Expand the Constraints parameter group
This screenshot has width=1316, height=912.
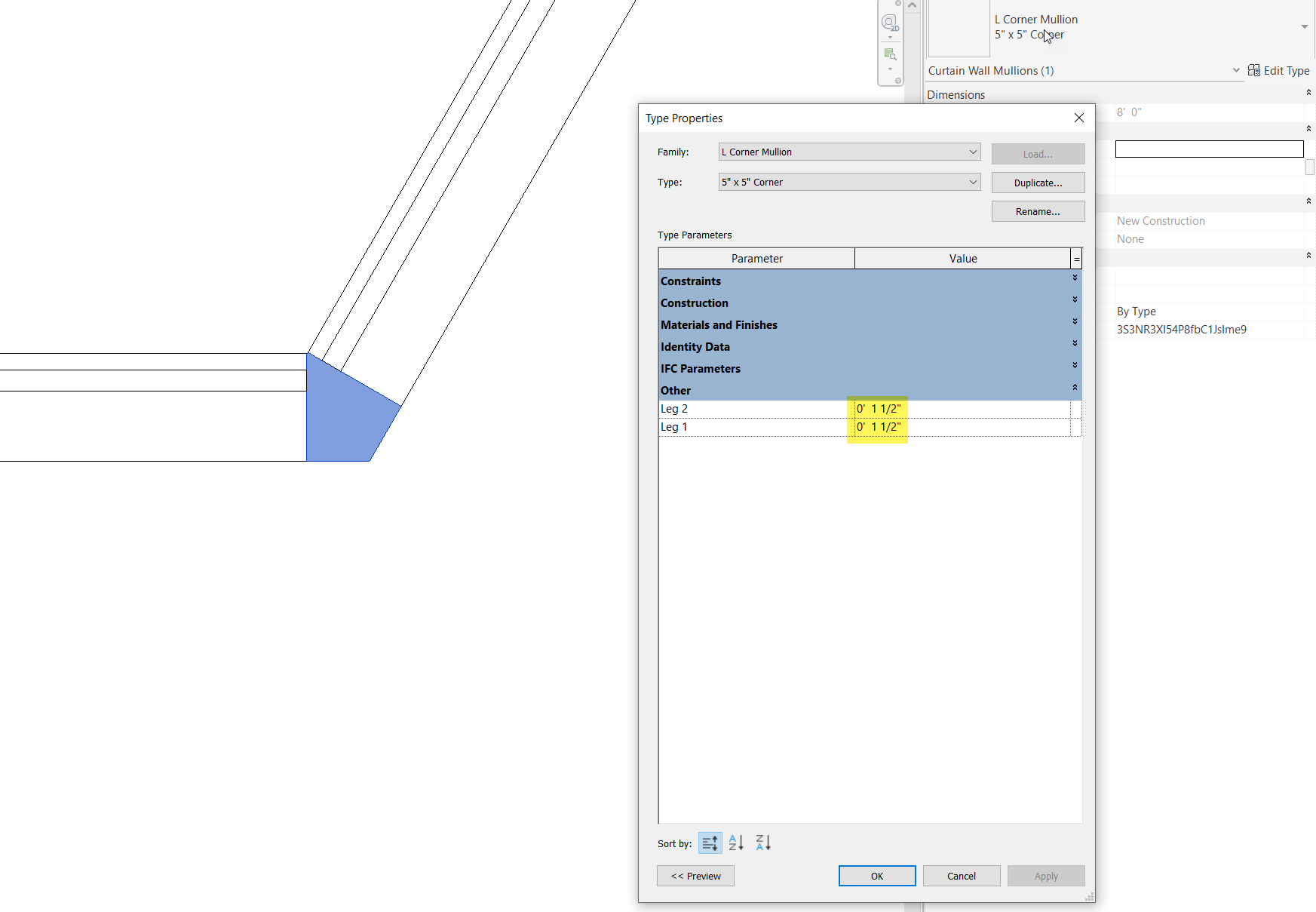tap(1075, 278)
